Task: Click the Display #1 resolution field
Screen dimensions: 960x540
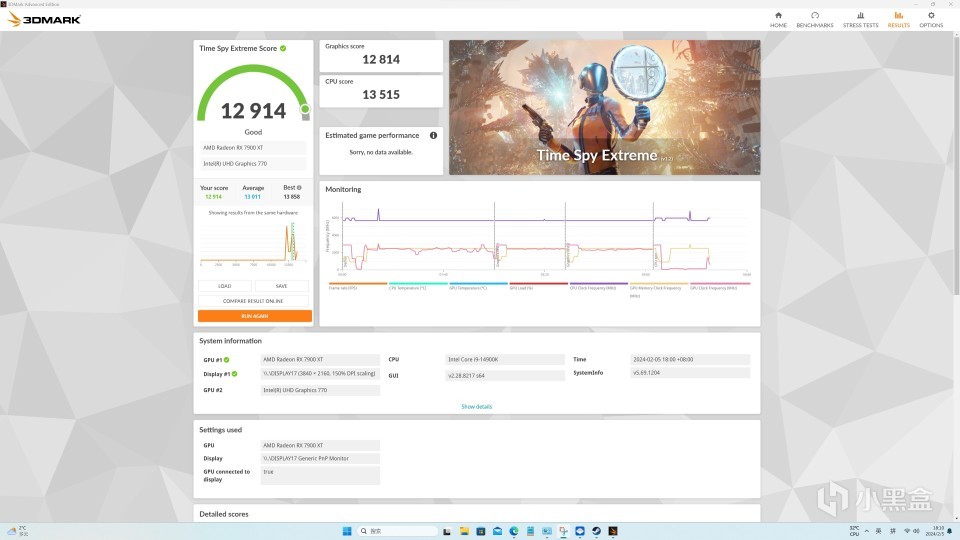Action: coord(320,373)
